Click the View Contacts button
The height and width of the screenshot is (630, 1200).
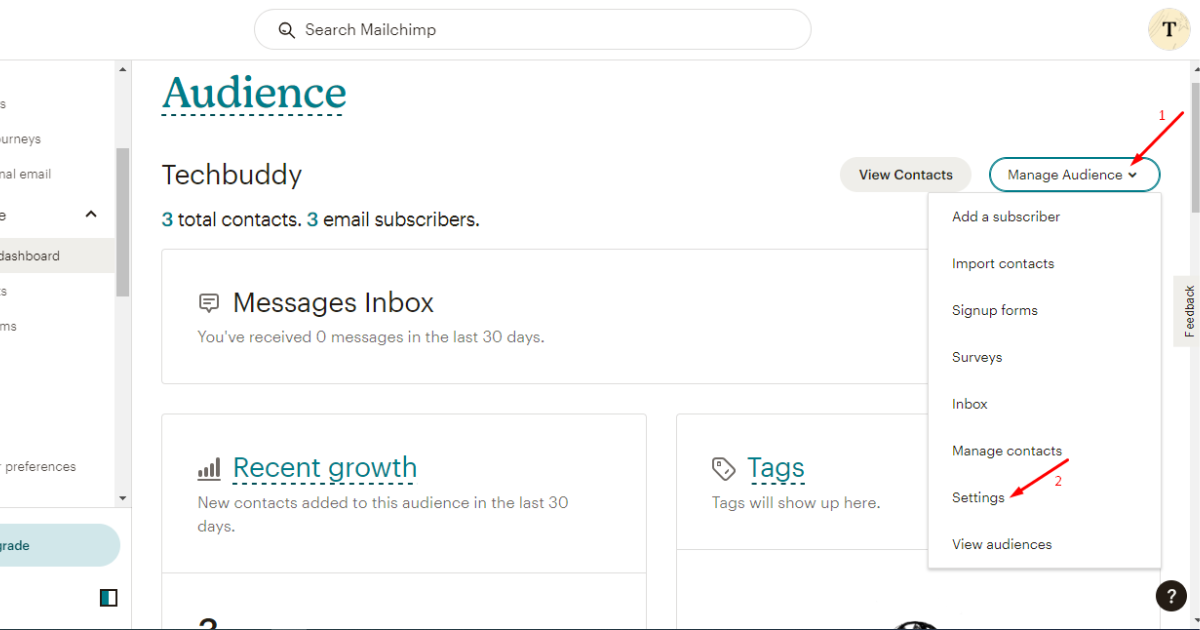[x=905, y=174]
